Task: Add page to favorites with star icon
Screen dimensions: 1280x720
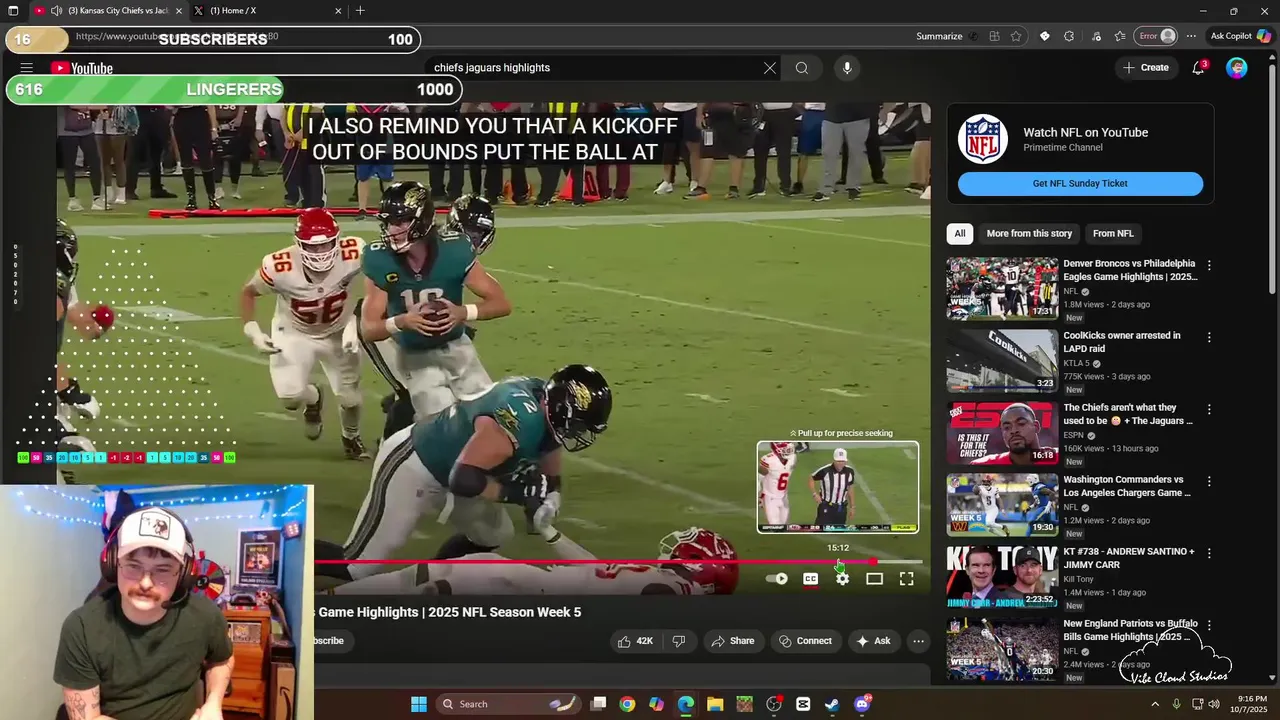Action: click(x=1016, y=36)
